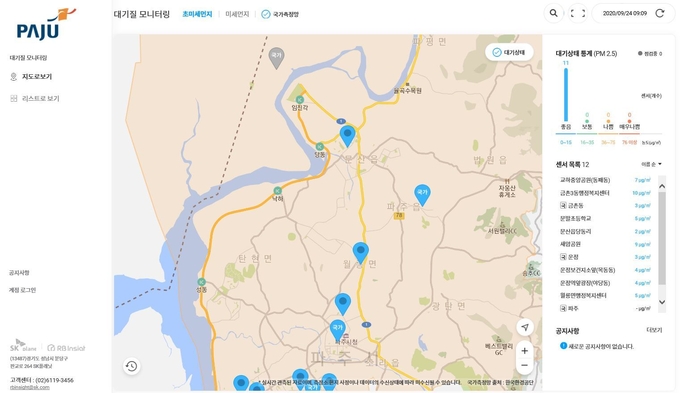Open search with the magnifier icon
The height and width of the screenshot is (393, 680).
[x=553, y=13]
